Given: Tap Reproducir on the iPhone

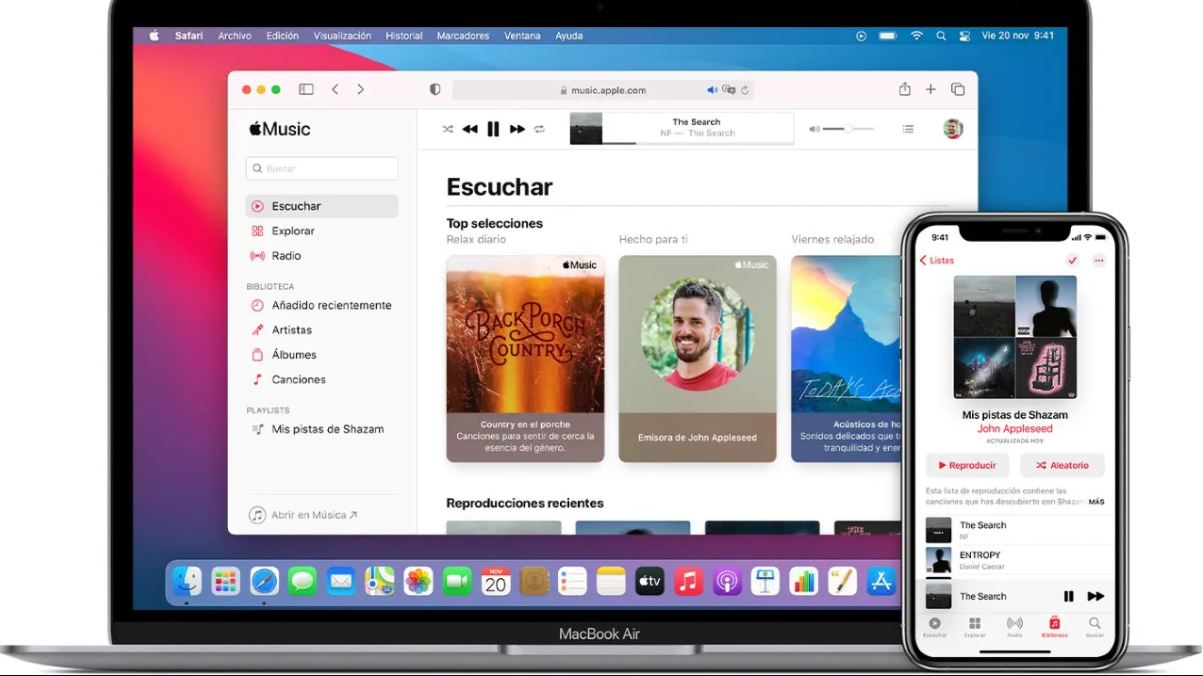Looking at the screenshot, I should [x=967, y=465].
